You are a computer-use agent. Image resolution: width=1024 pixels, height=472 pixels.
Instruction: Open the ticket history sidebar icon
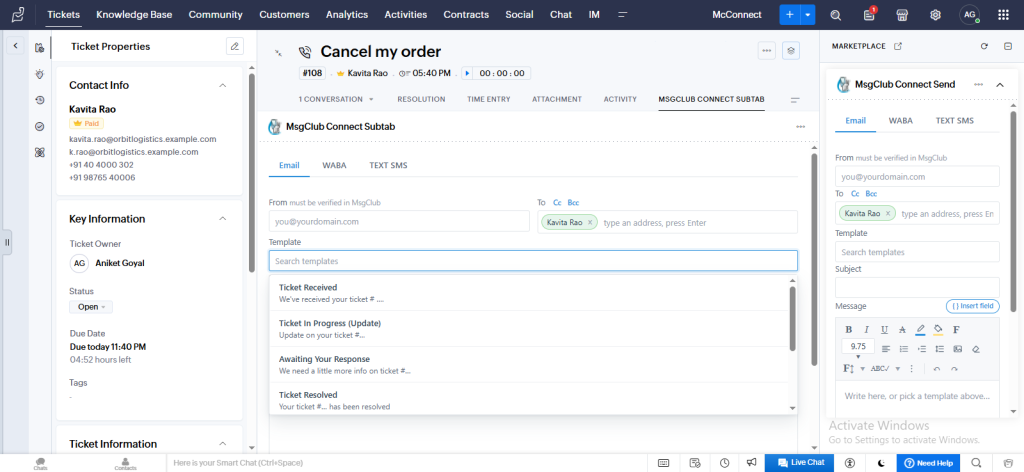pos(40,100)
